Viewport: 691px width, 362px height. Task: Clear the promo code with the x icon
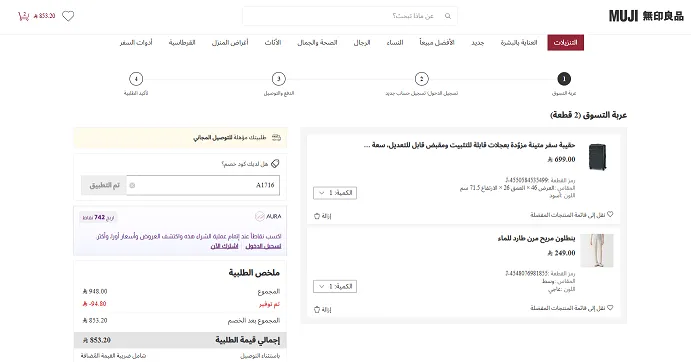pyautogui.click(x=132, y=185)
